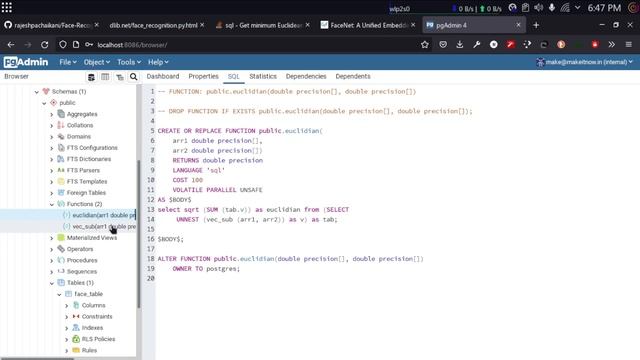Select the RLS Policies tree item
Image resolution: width=640 pixels, height=360 pixels.
point(98,339)
